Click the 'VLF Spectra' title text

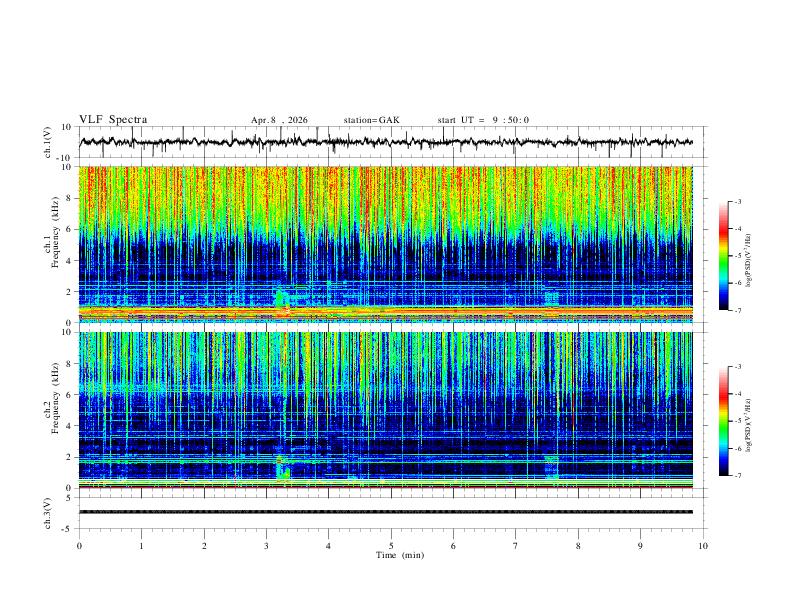tap(113, 120)
